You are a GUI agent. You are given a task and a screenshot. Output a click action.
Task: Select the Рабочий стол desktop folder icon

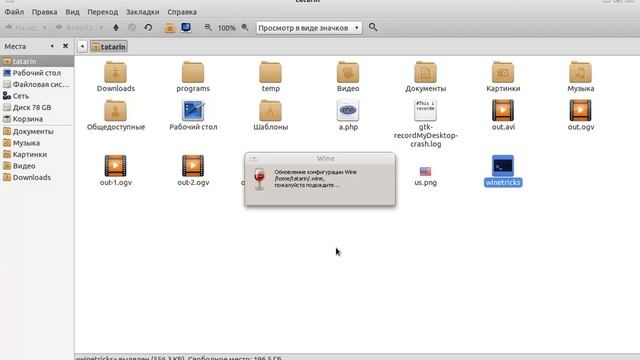coord(193,111)
